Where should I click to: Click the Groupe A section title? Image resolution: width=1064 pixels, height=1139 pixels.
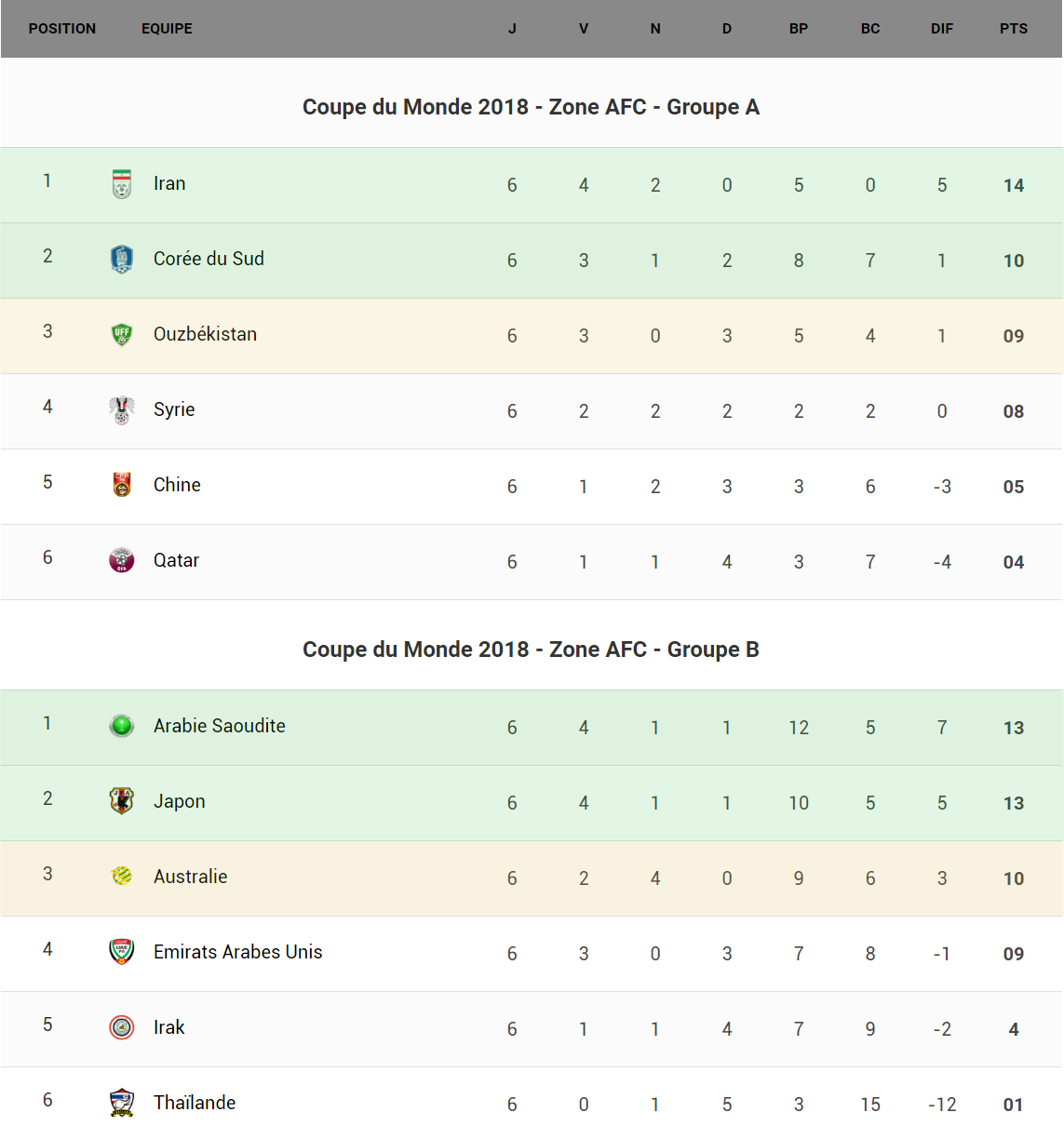pyautogui.click(x=531, y=107)
